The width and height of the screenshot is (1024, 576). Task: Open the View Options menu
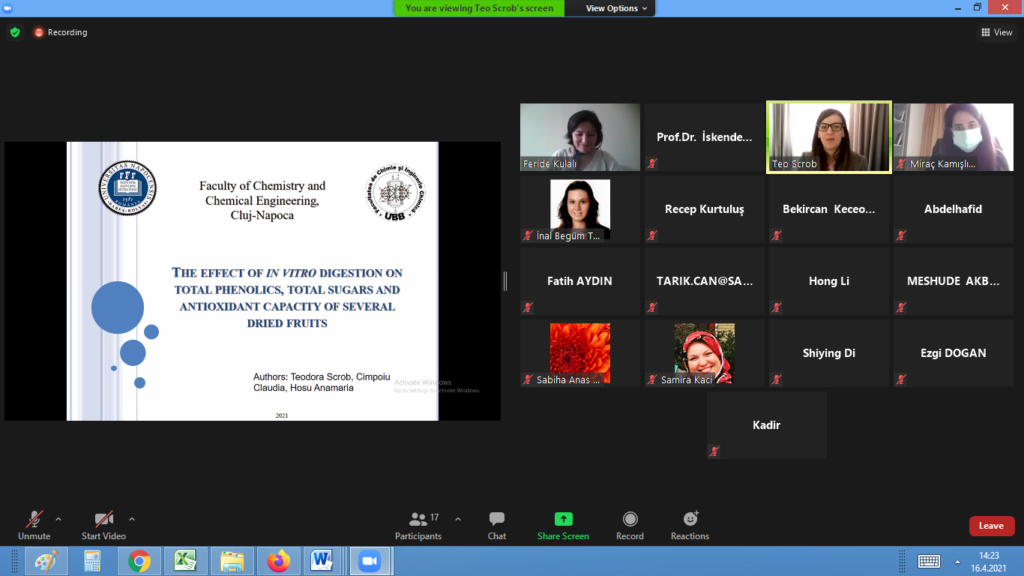pyautogui.click(x=616, y=8)
